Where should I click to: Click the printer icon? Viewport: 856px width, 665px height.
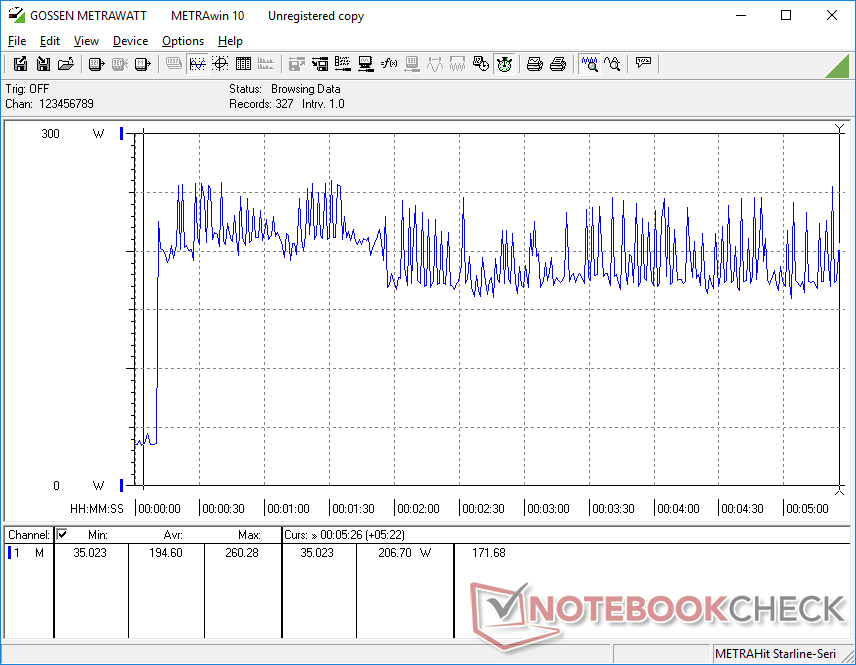(557, 64)
